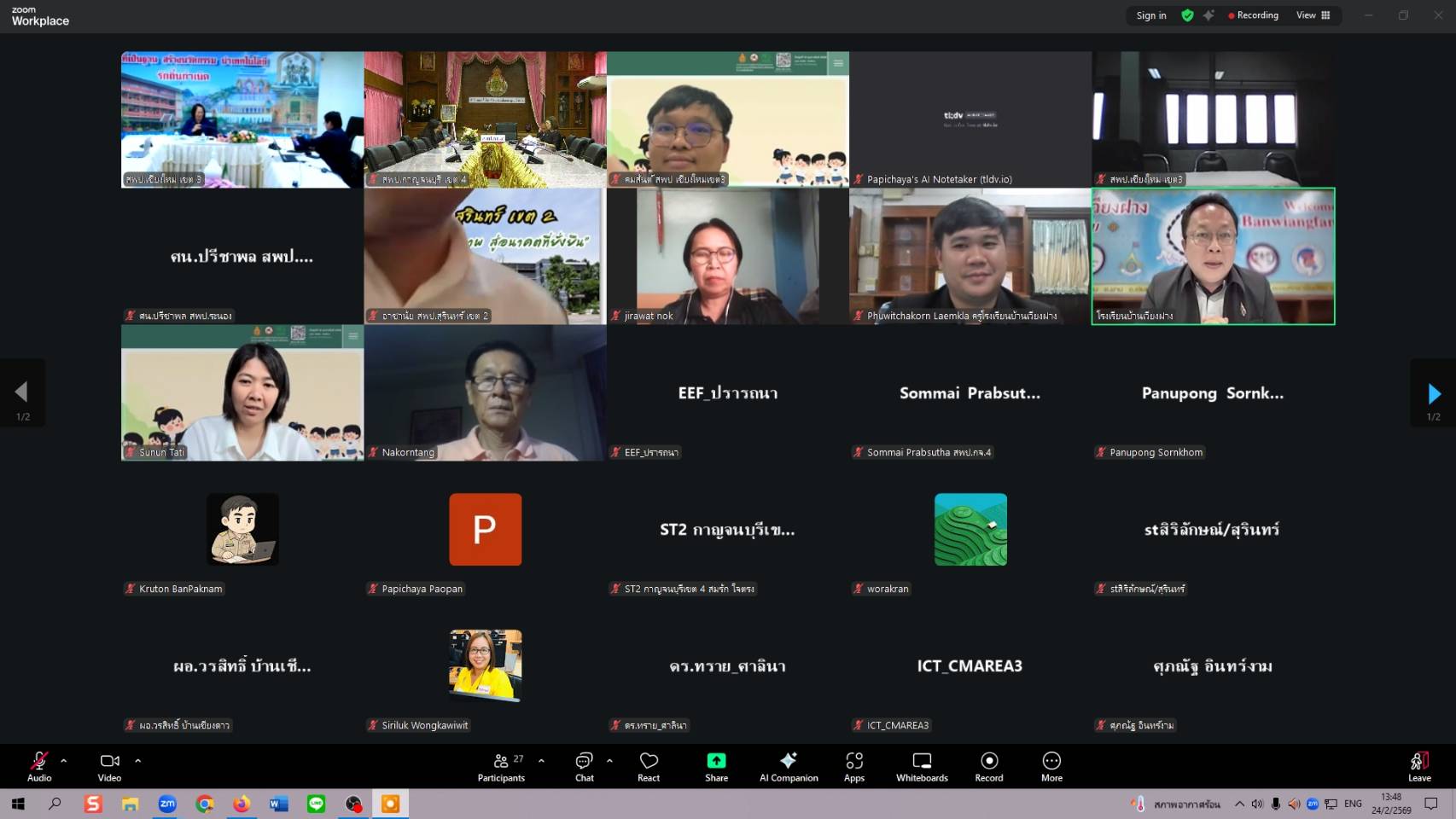This screenshot has width=1456, height=819.
Task: Go to next page of participants
Action: pos(1434,393)
